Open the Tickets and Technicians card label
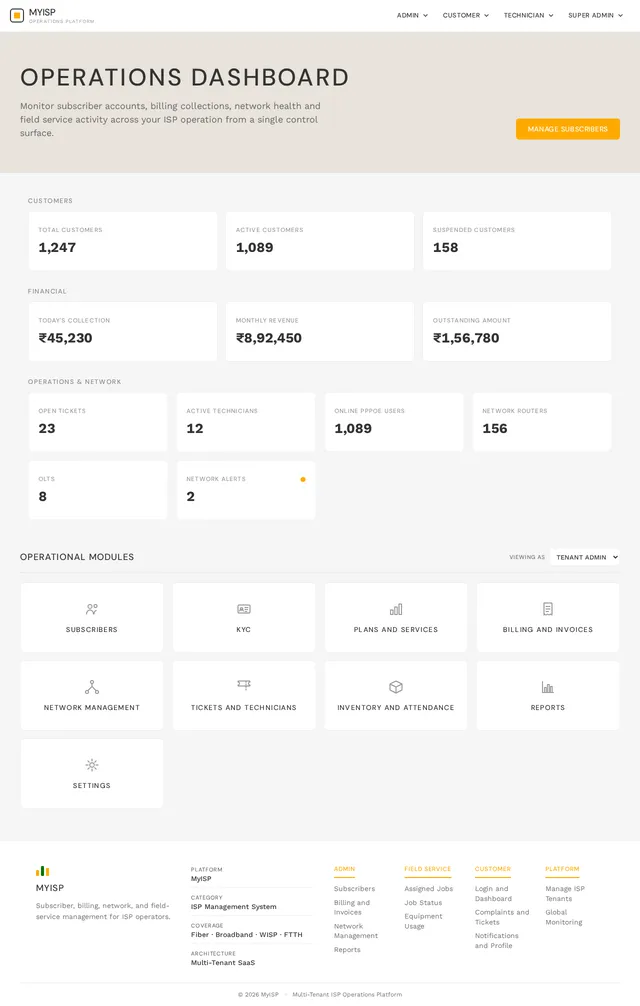Viewport: 640px width, 1006px height. tap(244, 708)
